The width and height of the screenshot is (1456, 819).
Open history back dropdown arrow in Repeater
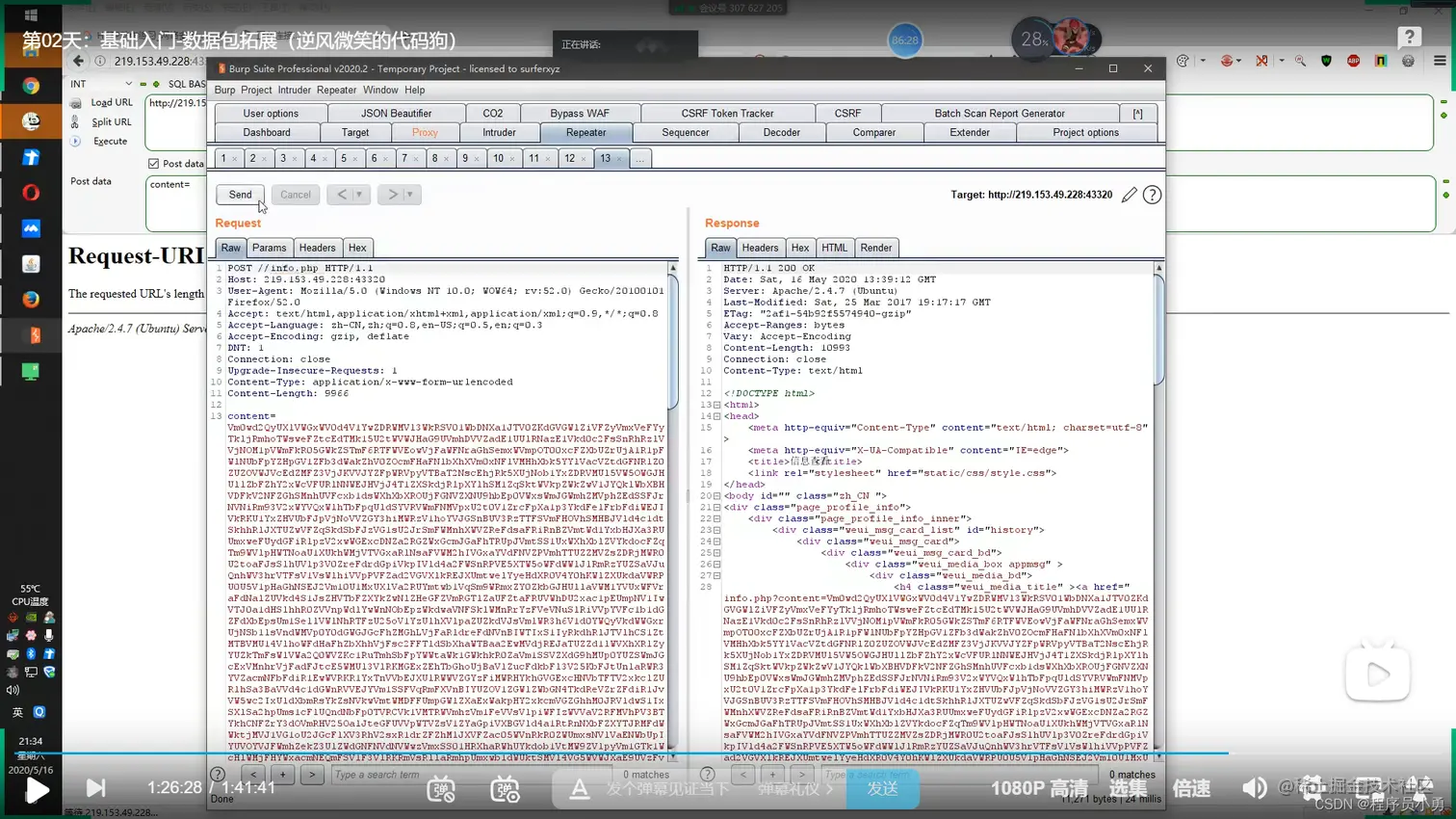coord(359,195)
